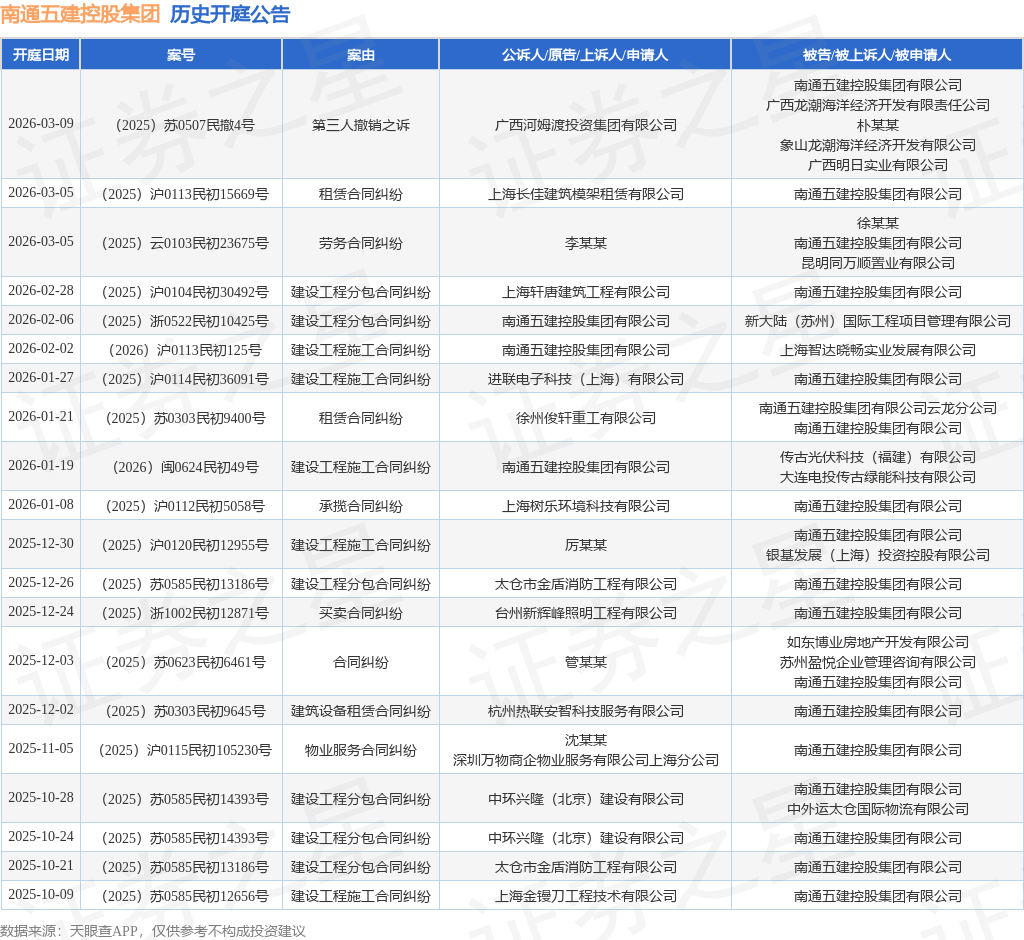
Task: Click 建筑设备租赁合同纠纷 case cause cell
Action: click(x=360, y=711)
